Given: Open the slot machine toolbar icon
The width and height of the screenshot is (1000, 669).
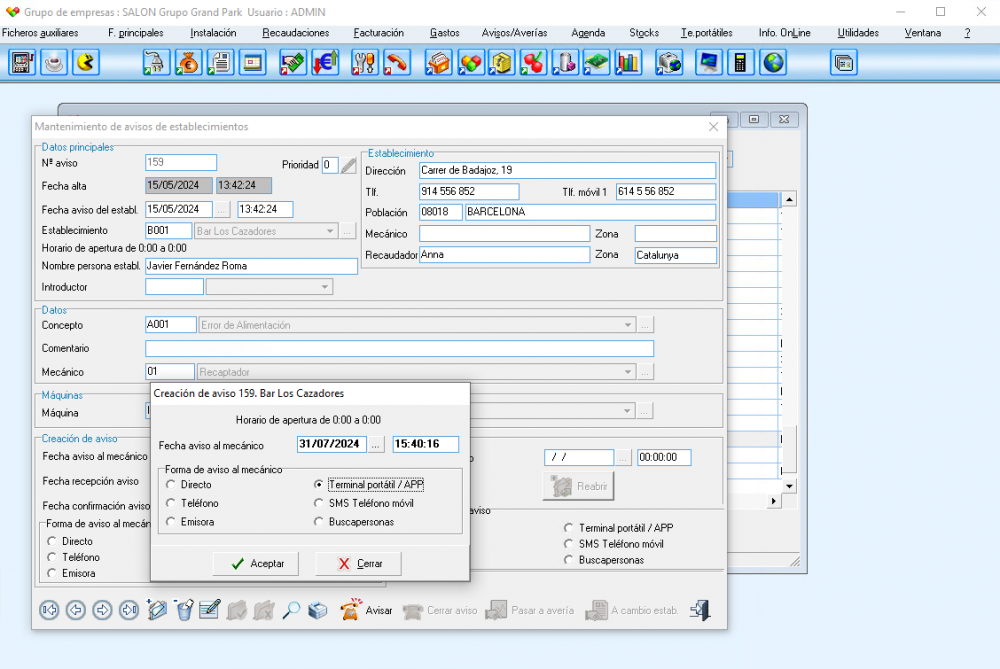Looking at the screenshot, I should (x=22, y=62).
